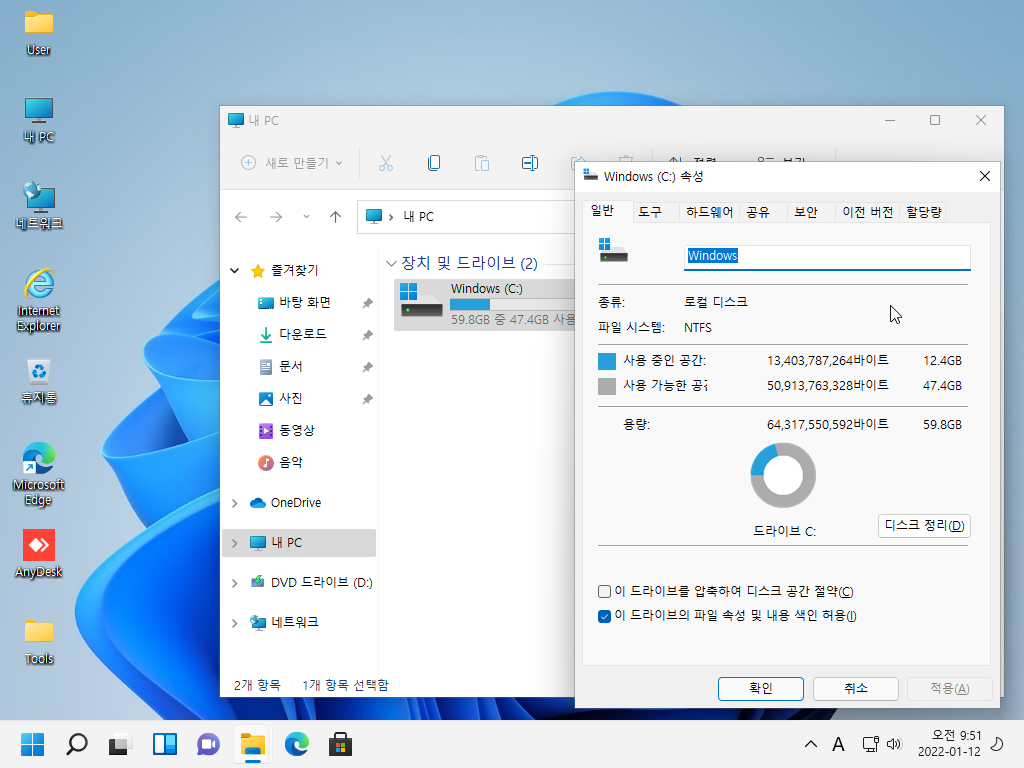Expand DVD 드라이브 (D:) node

click(234, 583)
